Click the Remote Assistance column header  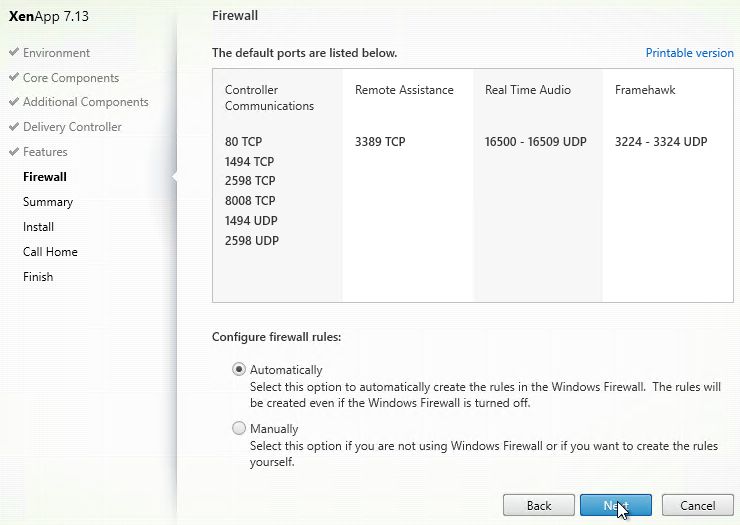point(404,90)
